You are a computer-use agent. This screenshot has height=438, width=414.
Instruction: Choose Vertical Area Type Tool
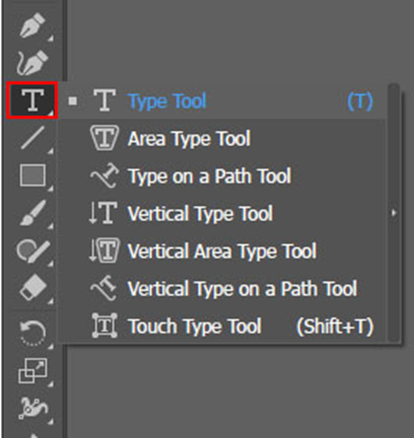tap(222, 251)
